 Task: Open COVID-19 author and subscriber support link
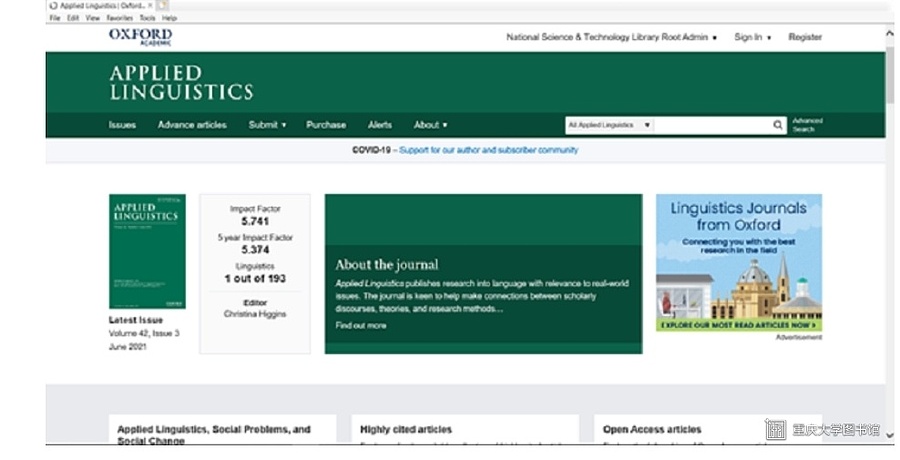coord(488,150)
